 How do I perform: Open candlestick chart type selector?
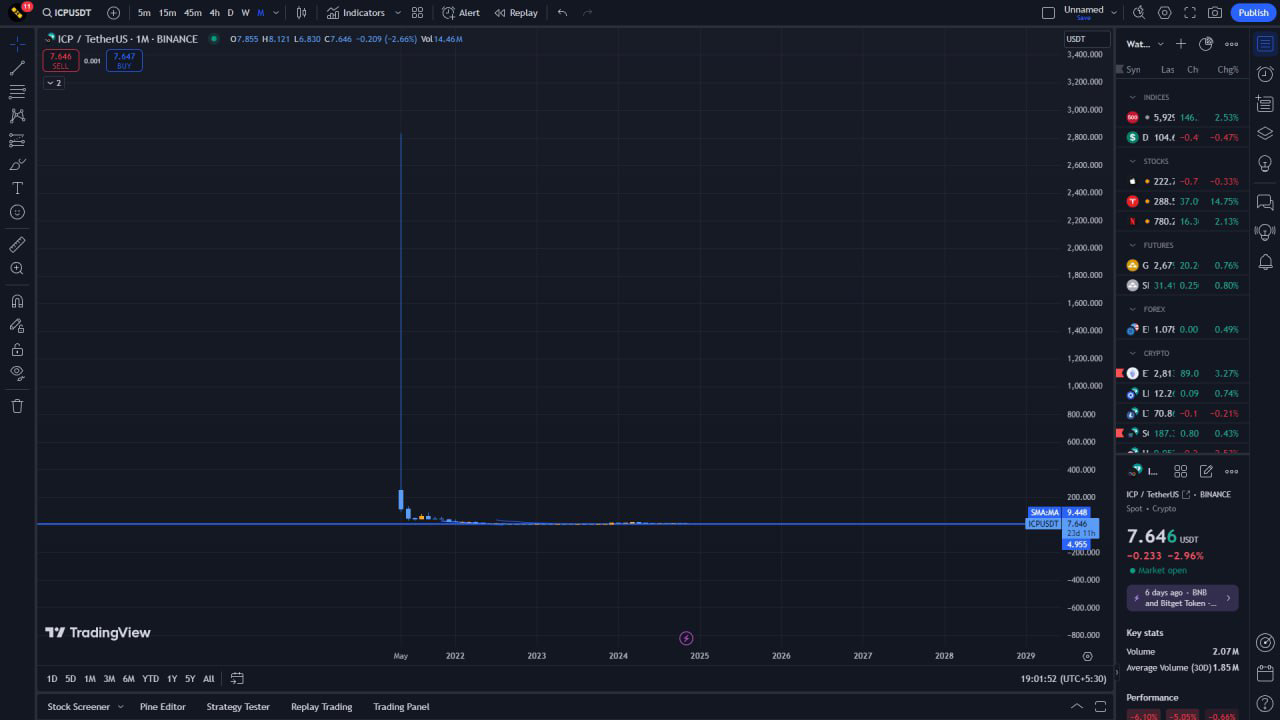(301, 13)
